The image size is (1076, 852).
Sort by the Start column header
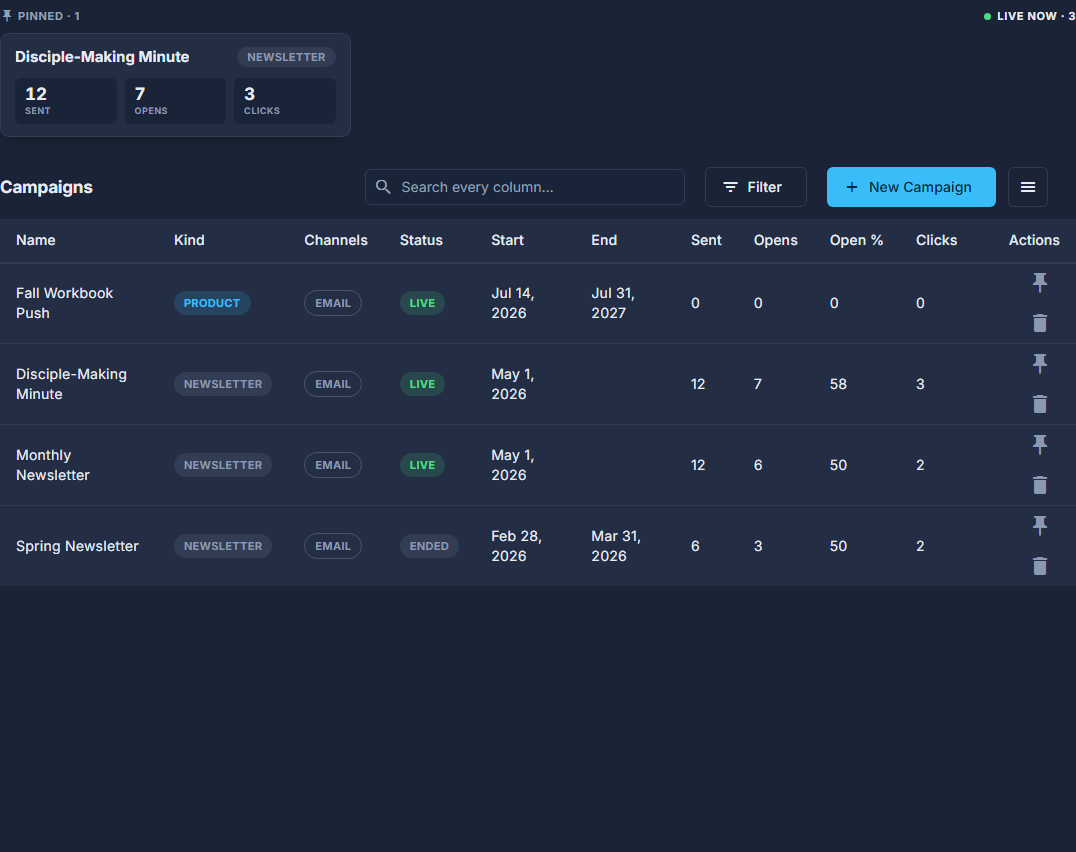pos(508,240)
